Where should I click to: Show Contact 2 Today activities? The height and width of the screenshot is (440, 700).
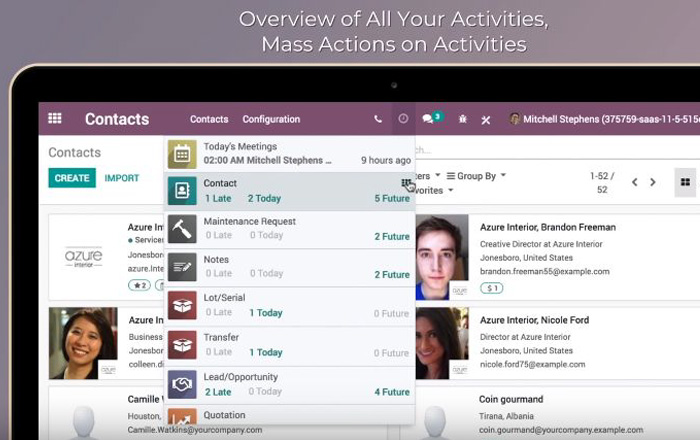(264, 199)
